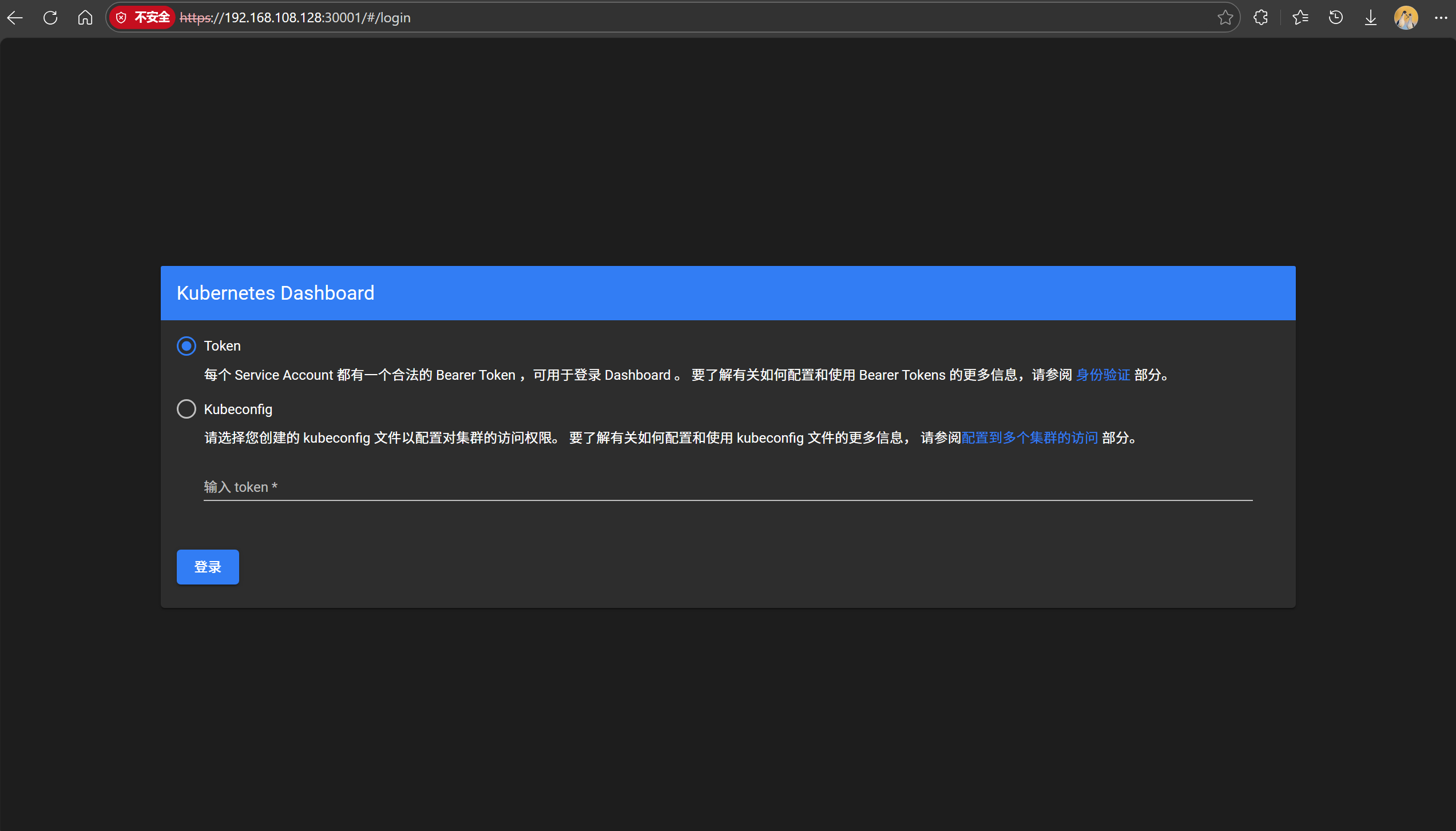This screenshot has width=1456, height=831.
Task: Click the Token option label
Action: 222,346
